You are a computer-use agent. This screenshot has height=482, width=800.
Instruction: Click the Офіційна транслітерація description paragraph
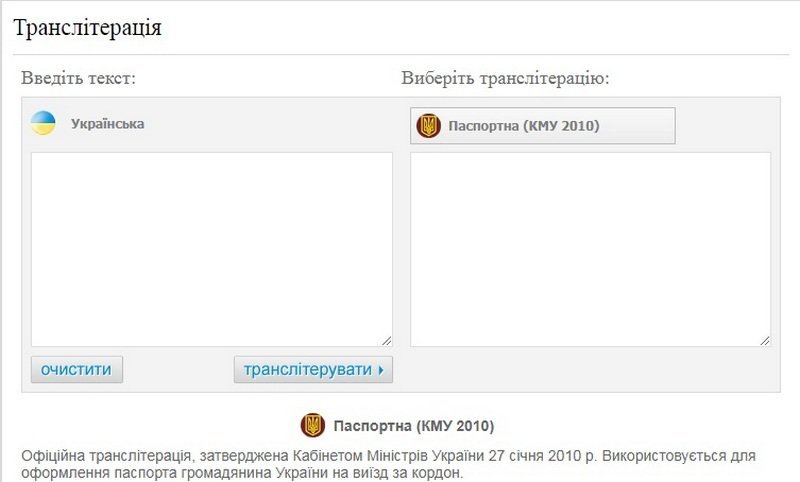click(390, 463)
